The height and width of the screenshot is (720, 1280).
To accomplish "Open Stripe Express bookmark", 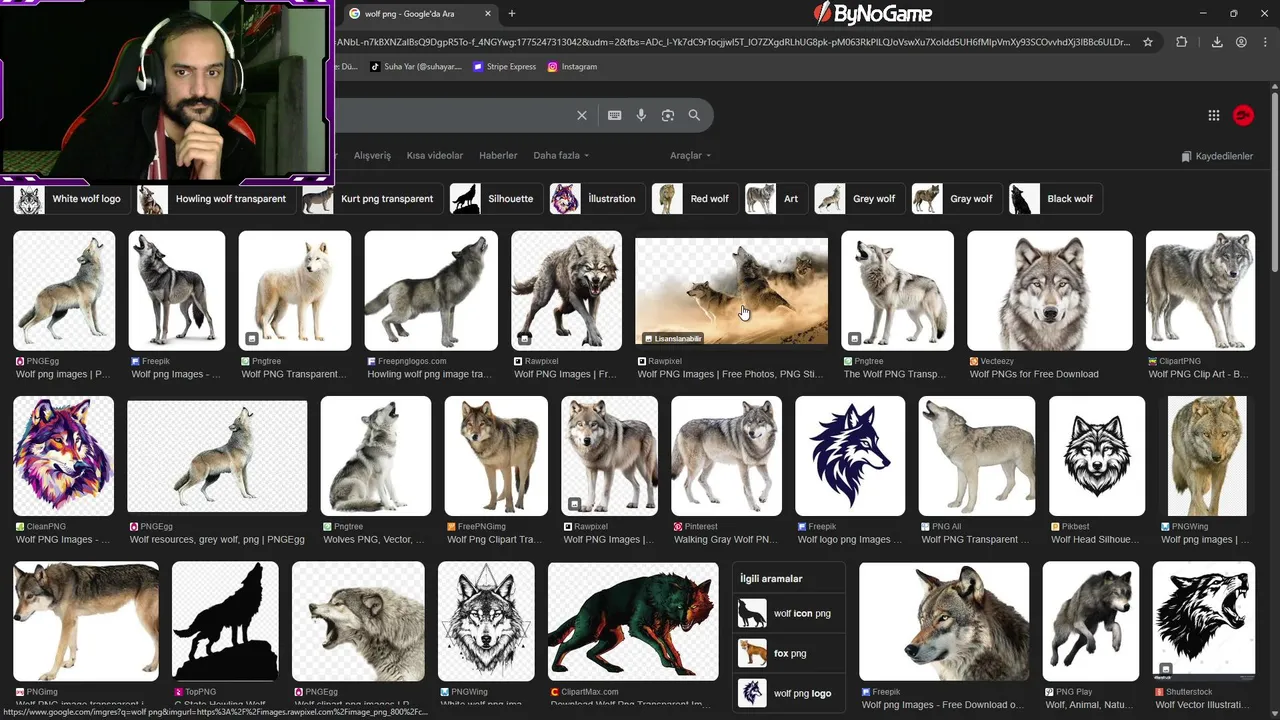I will coord(504,67).
